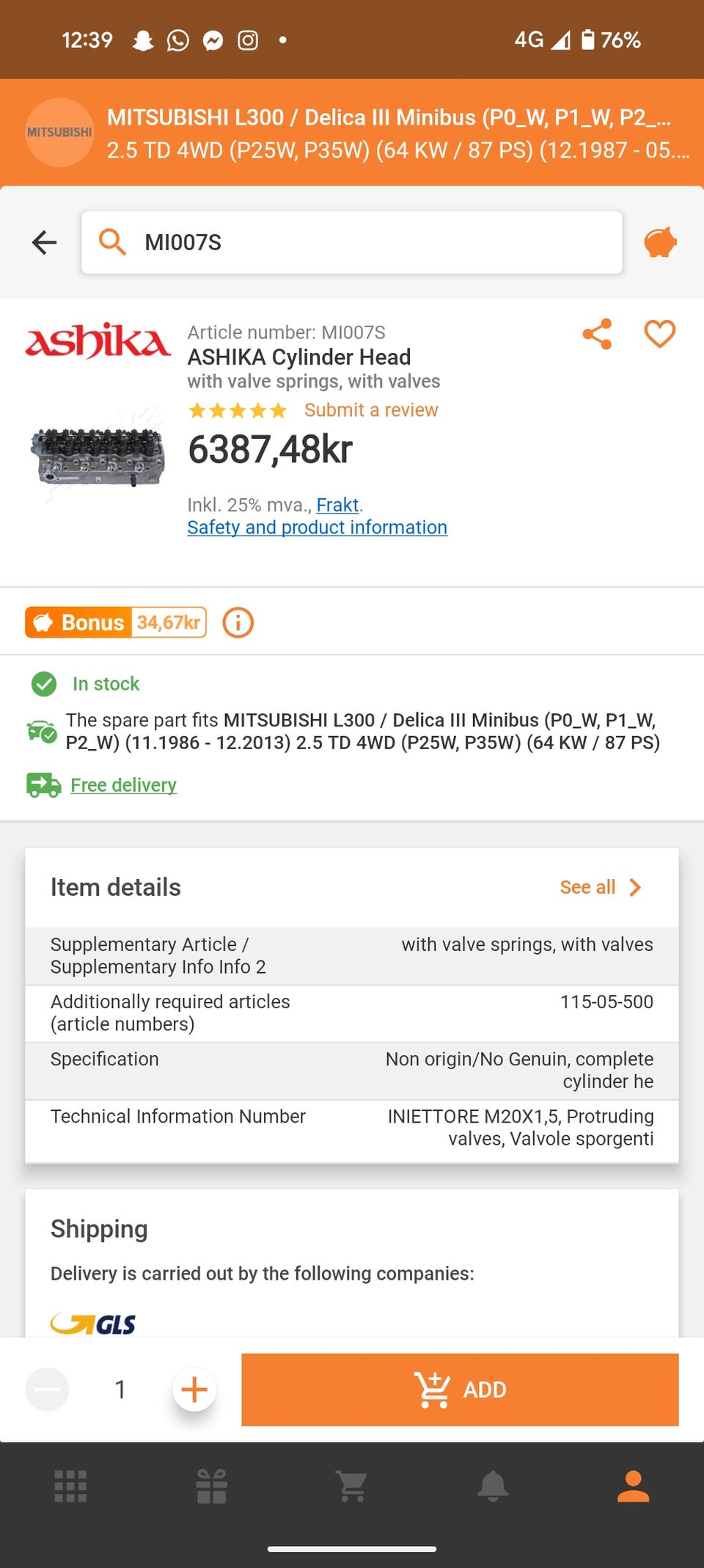Open the shopping cart tab
Viewport: 704px width, 1568px height.
click(352, 1487)
